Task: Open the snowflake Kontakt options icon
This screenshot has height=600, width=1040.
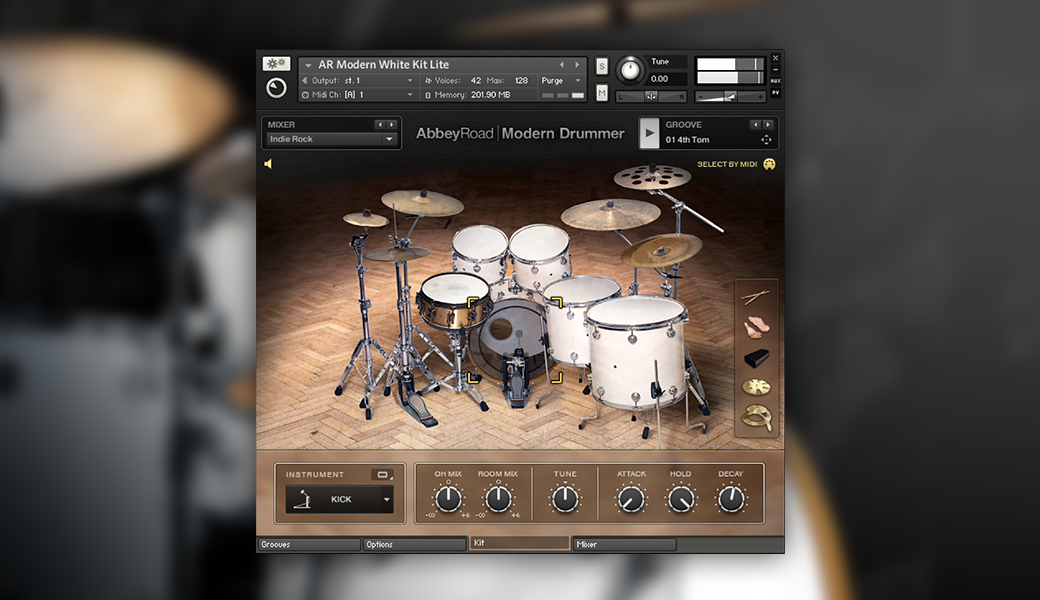Action: coord(276,64)
